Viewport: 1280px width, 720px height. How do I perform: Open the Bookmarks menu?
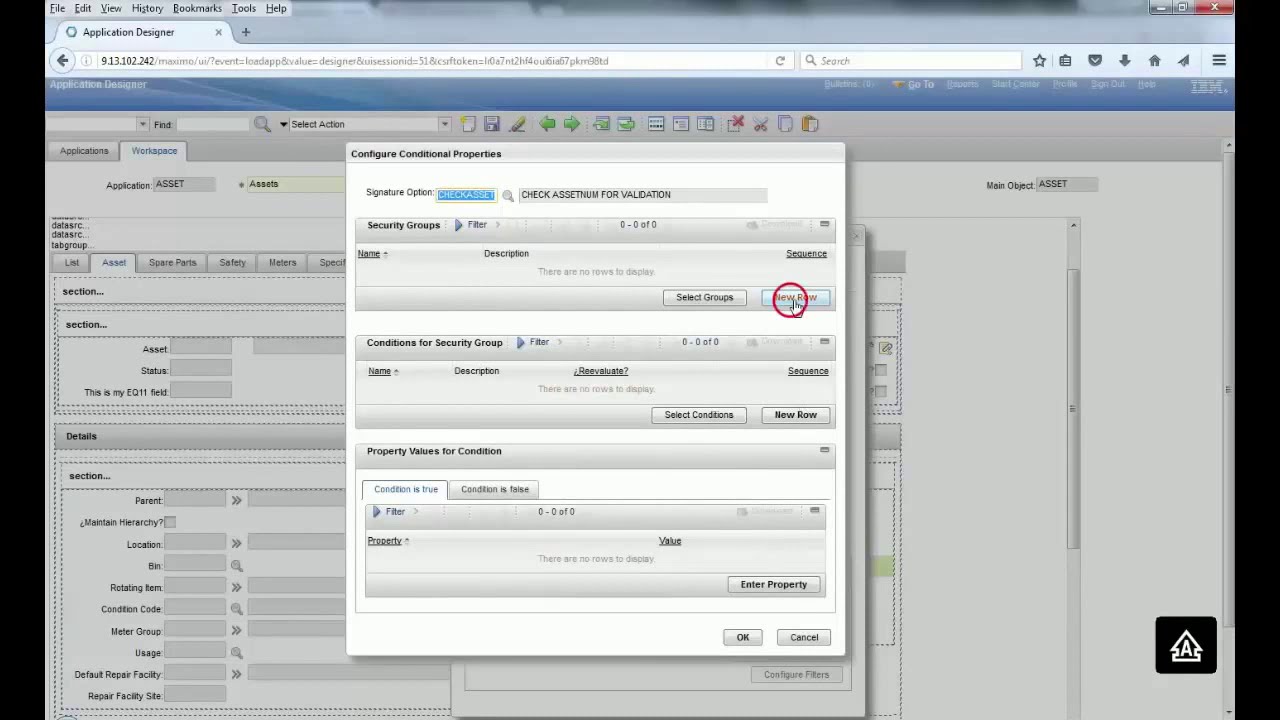pos(197,8)
